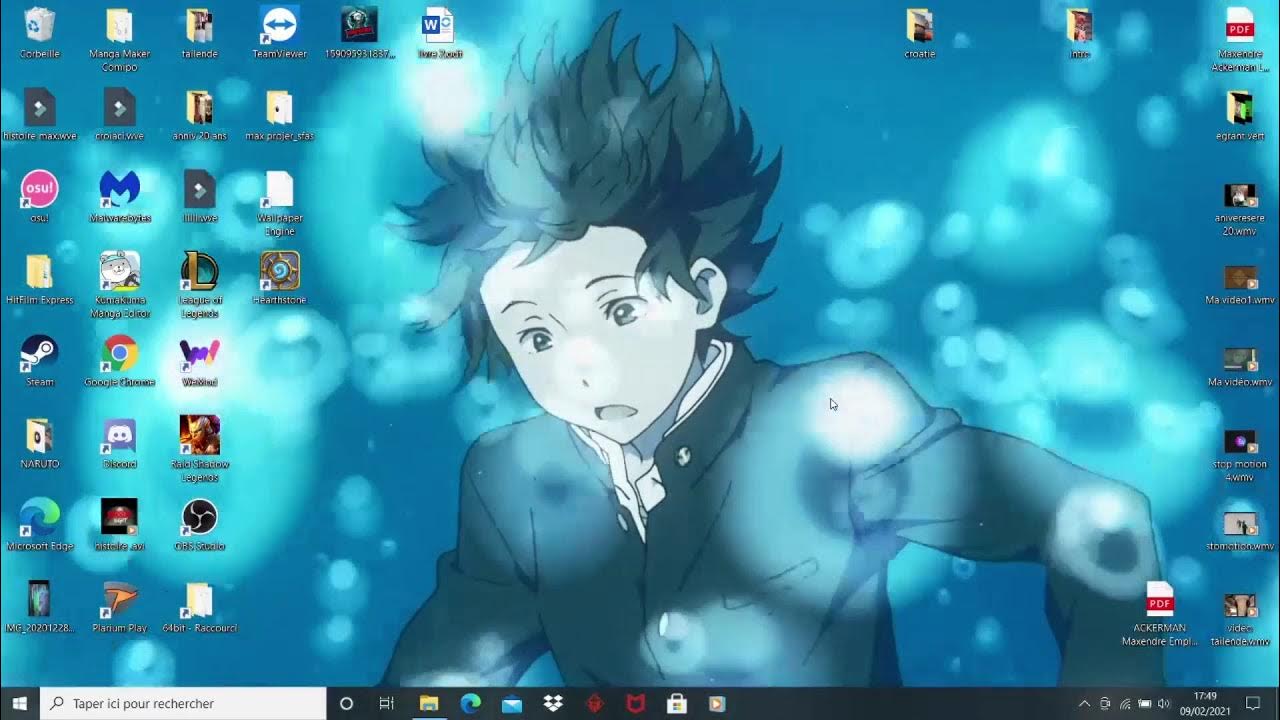Viewport: 1280px width, 720px height.
Task: Open 64bit - Raccourci folder shortcut
Action: click(x=199, y=607)
